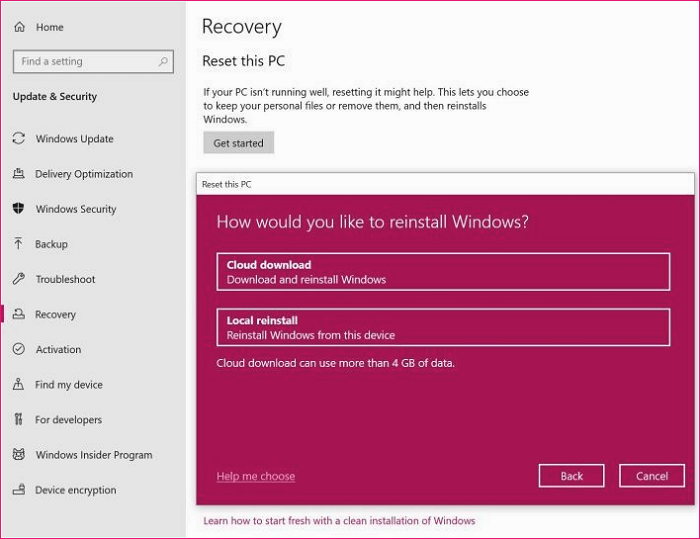Open Device encryption settings
The image size is (700, 539).
[75, 490]
